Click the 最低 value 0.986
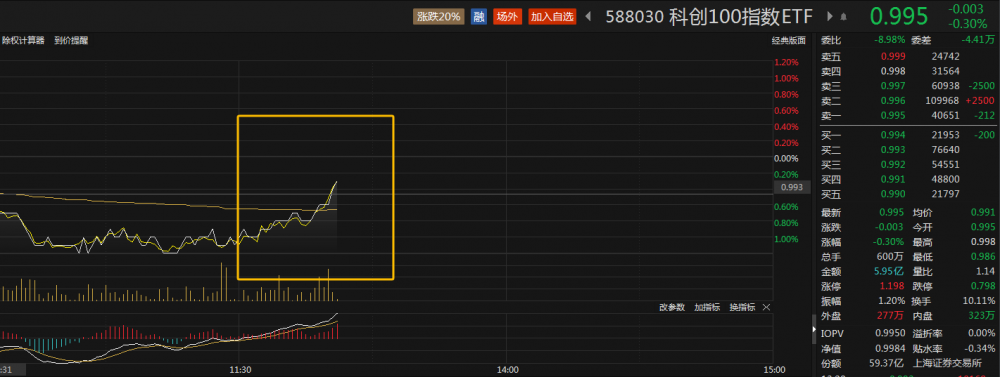Image resolution: width=1000 pixels, height=377 pixels. click(983, 256)
